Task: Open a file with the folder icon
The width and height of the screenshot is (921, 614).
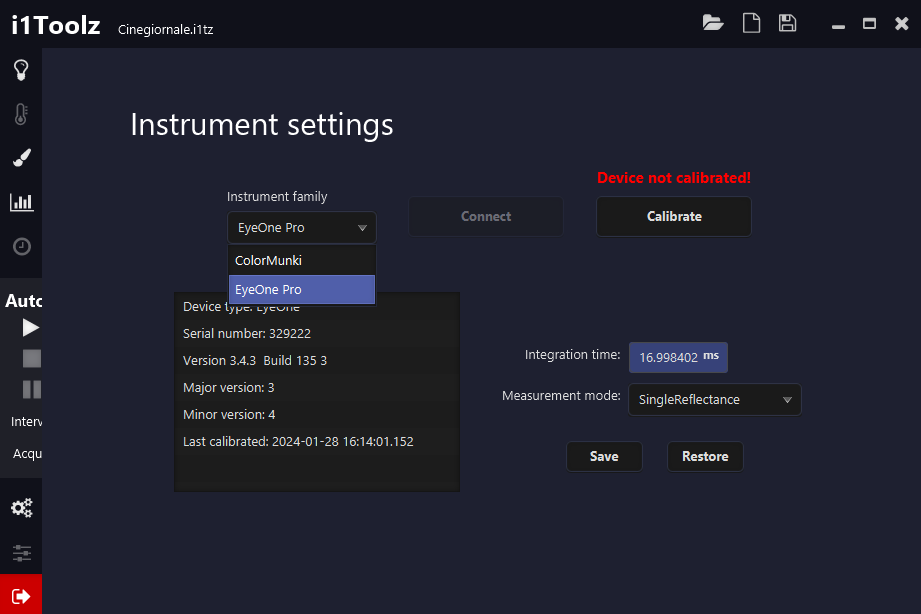Action: [x=713, y=23]
